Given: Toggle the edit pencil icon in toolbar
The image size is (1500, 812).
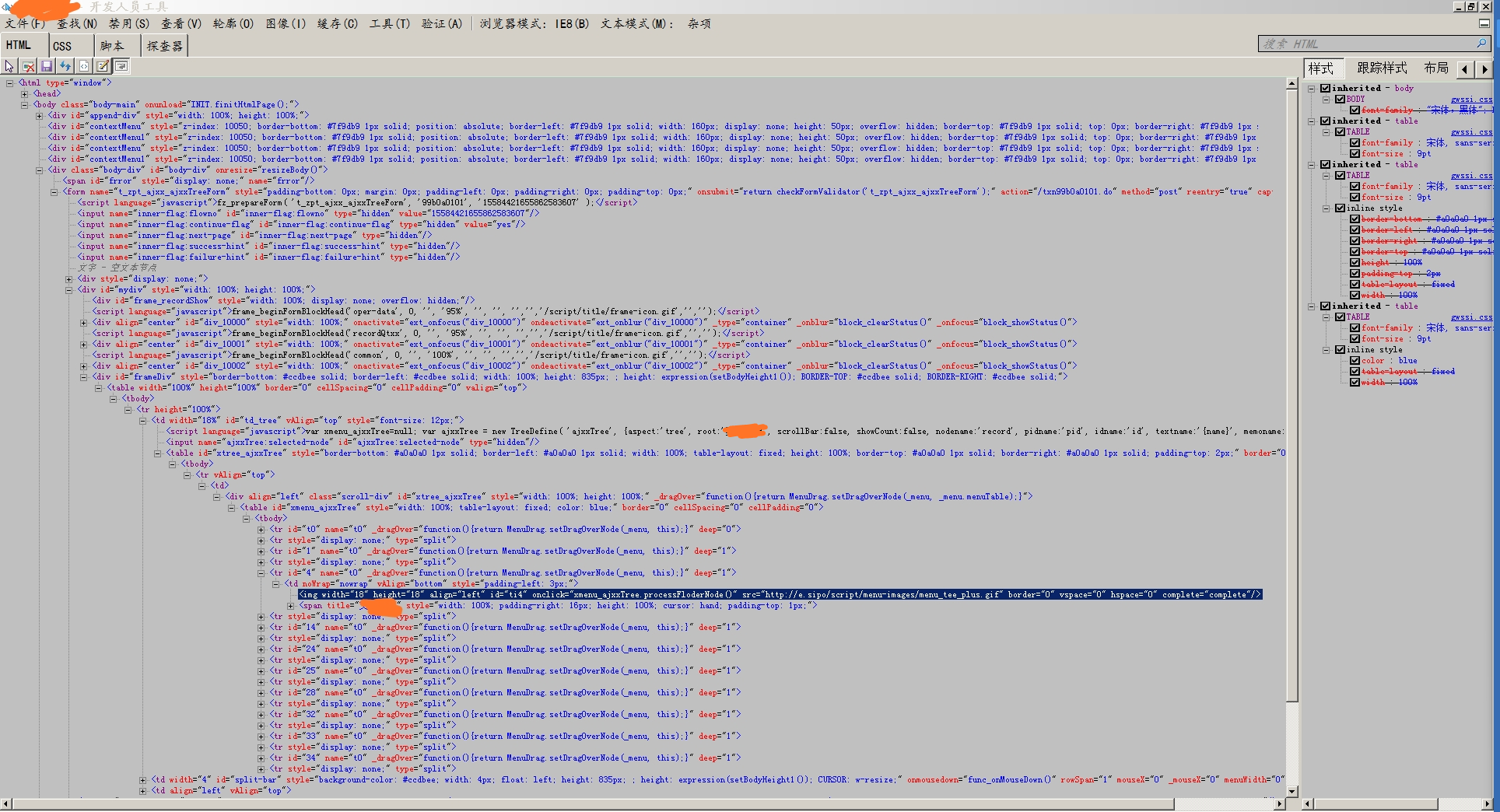Looking at the screenshot, I should point(103,67).
